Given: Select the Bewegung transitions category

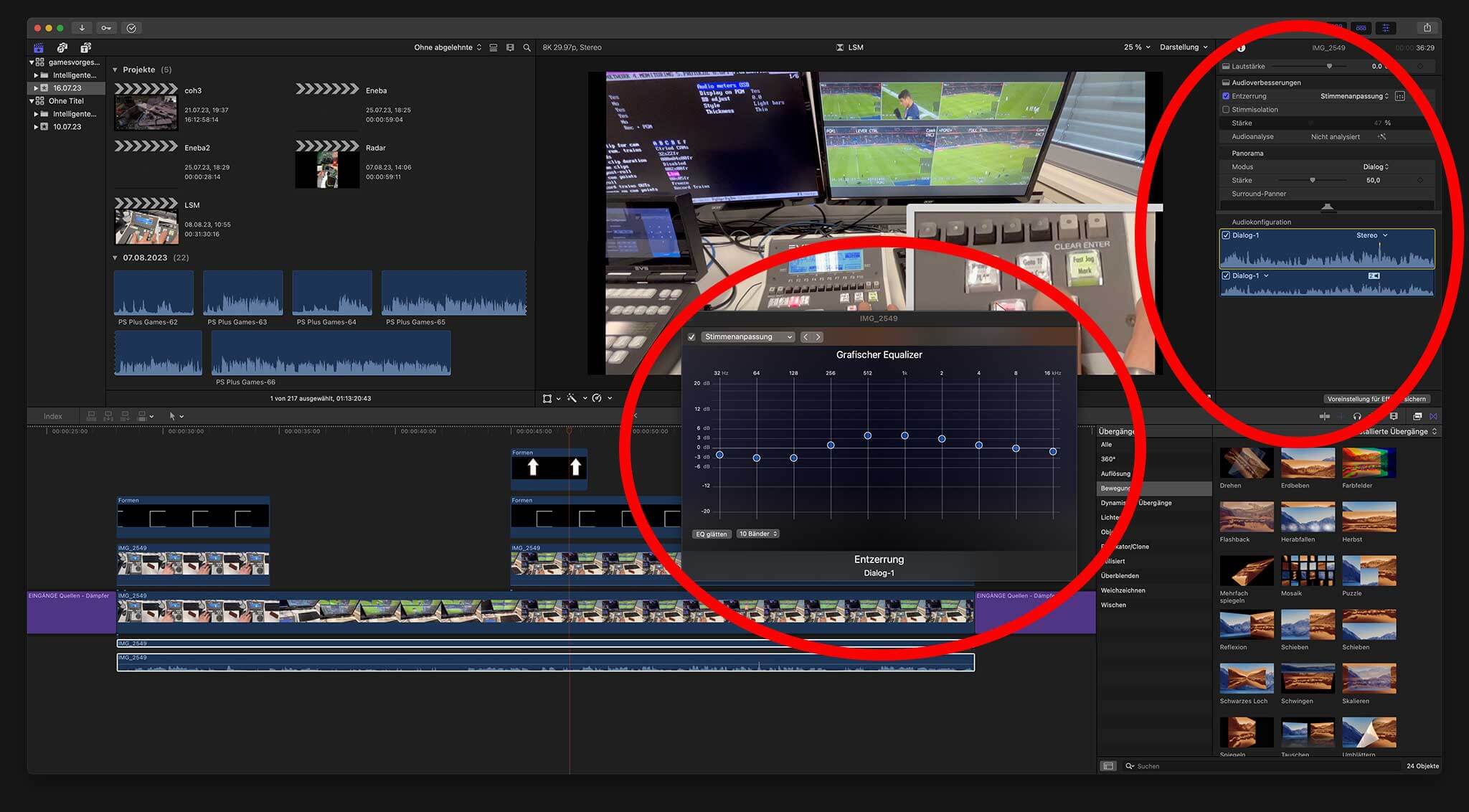Looking at the screenshot, I should 1116,488.
